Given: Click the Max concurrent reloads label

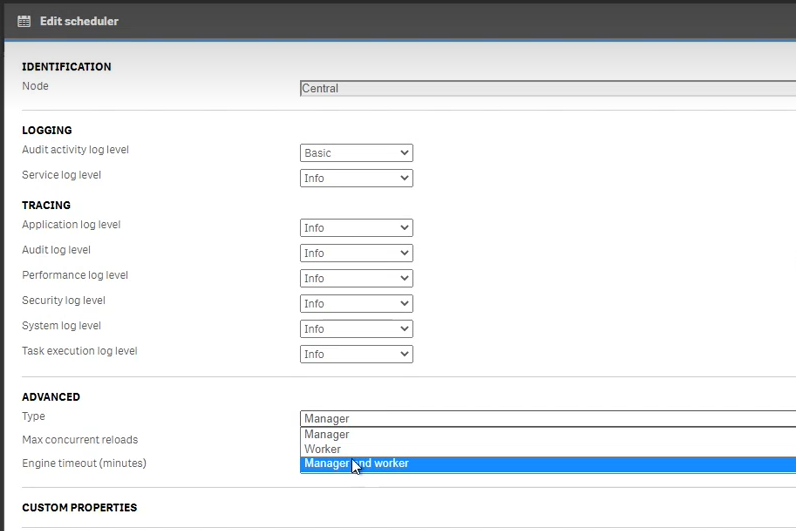Looking at the screenshot, I should point(80,440).
